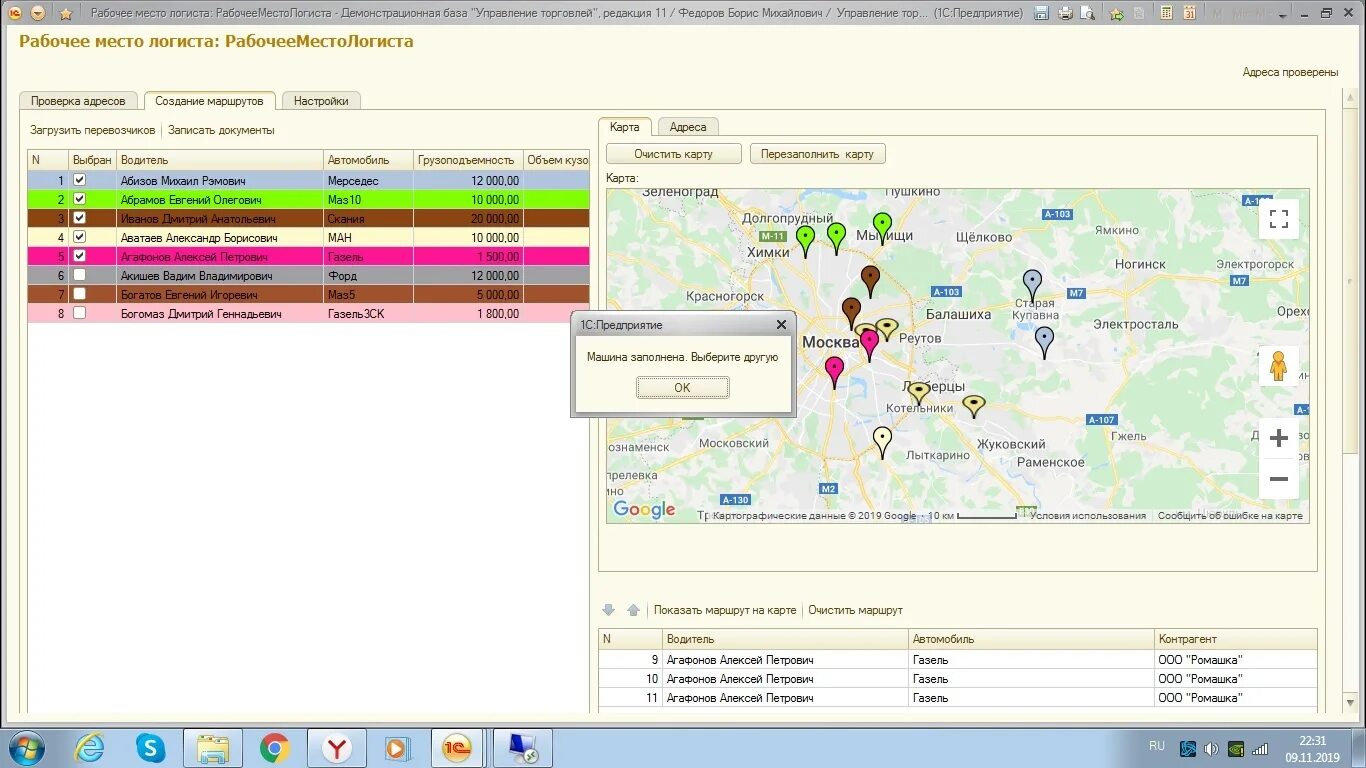Select route row number 11

click(957, 698)
